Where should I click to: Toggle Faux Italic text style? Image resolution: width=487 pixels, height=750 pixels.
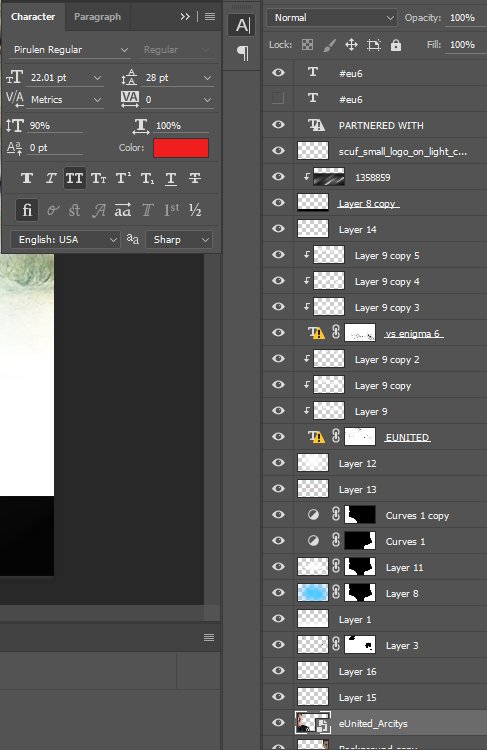pyautogui.click(x=51, y=178)
